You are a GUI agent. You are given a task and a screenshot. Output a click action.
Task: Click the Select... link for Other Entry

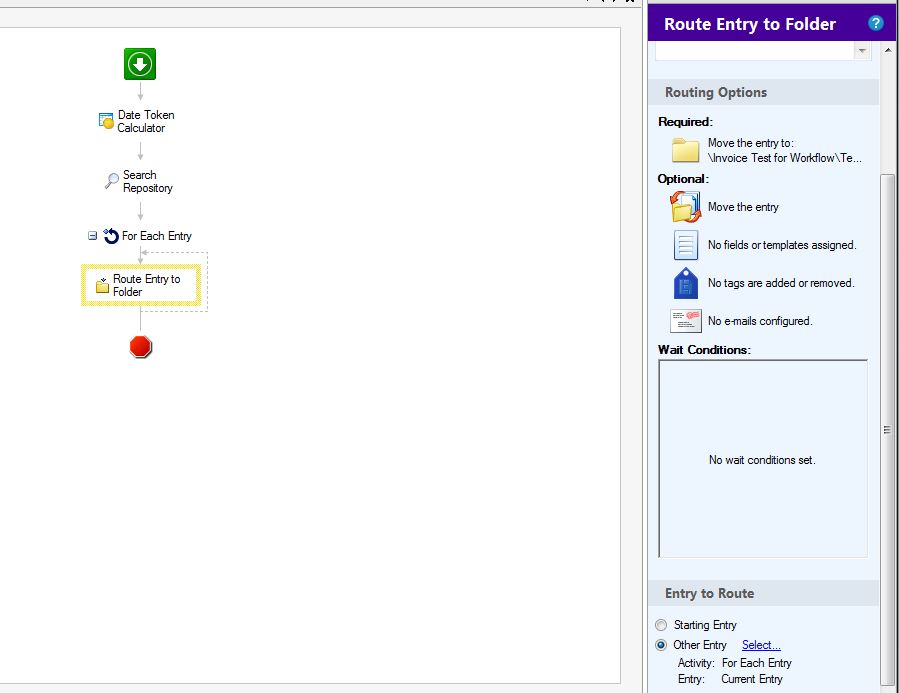coord(761,645)
